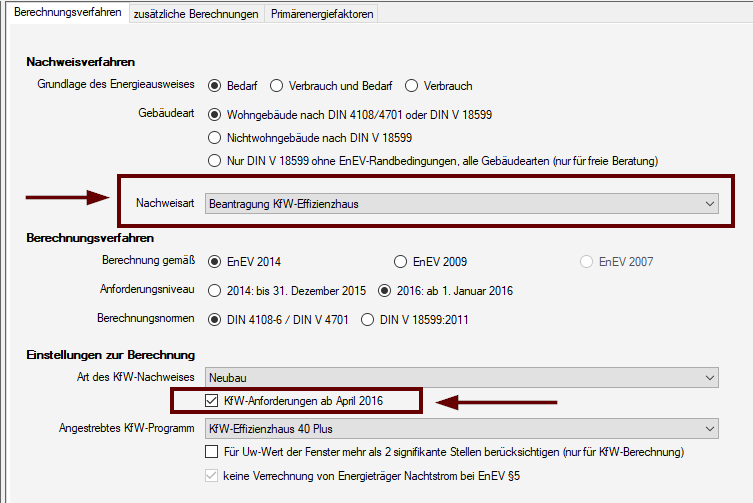This screenshot has height=503, width=753.
Task: Select Wohngebäude nach DIN 4108/4701 option
Action: click(214, 115)
